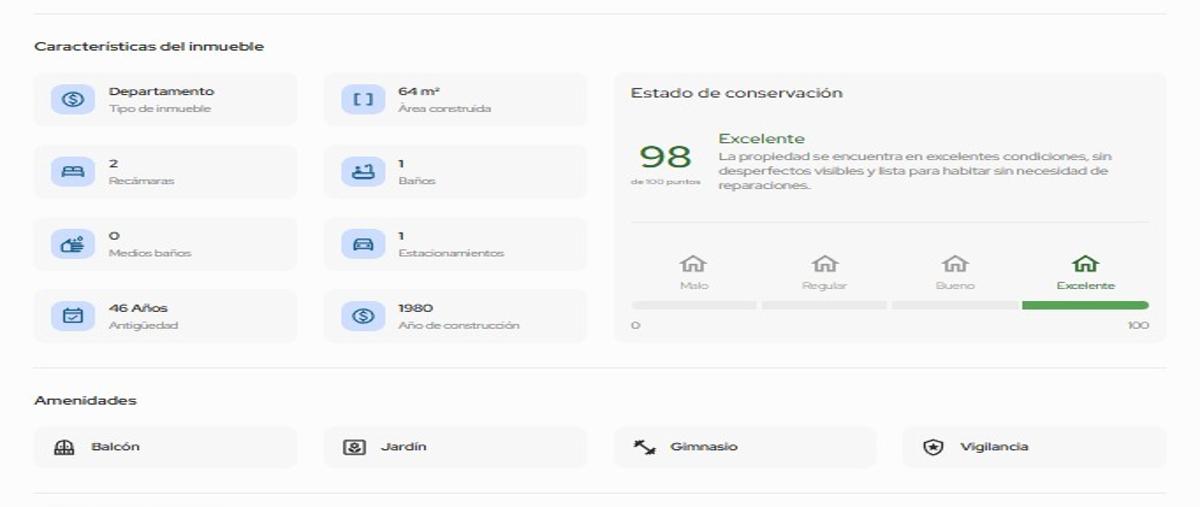Select the Malo house condition icon
This screenshot has height=507, width=1200.
pyautogui.click(x=693, y=264)
